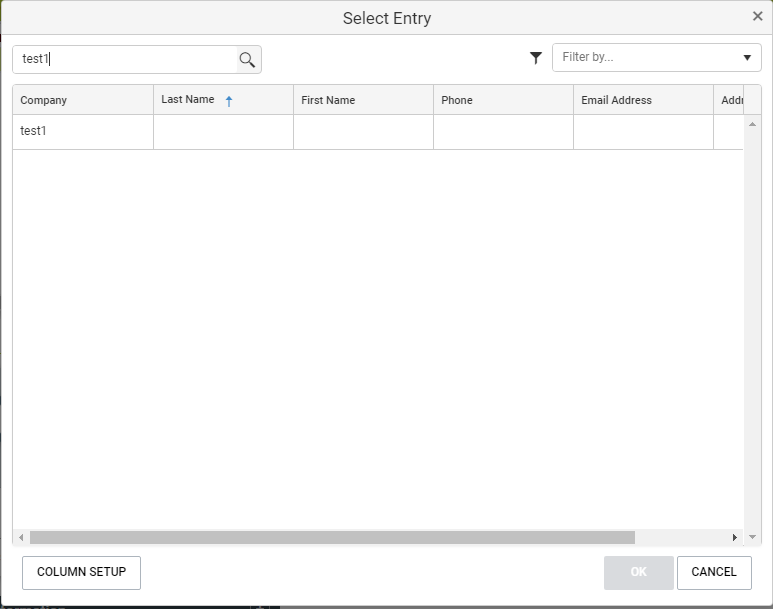773x609 pixels.
Task: Click the vertical scrollbar down arrow
Action: (x=753, y=537)
